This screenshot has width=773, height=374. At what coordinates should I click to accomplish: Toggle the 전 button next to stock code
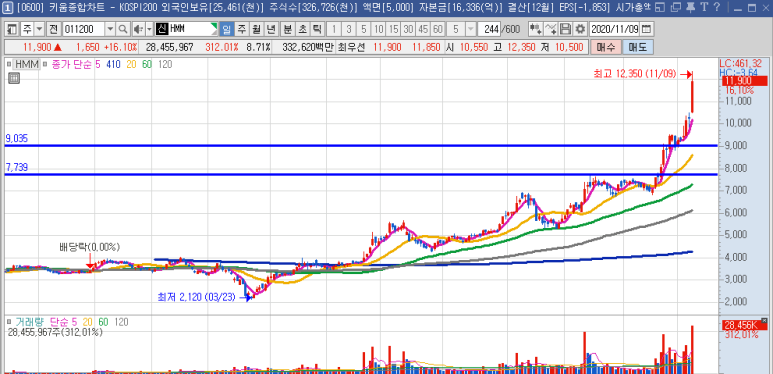tap(53, 29)
